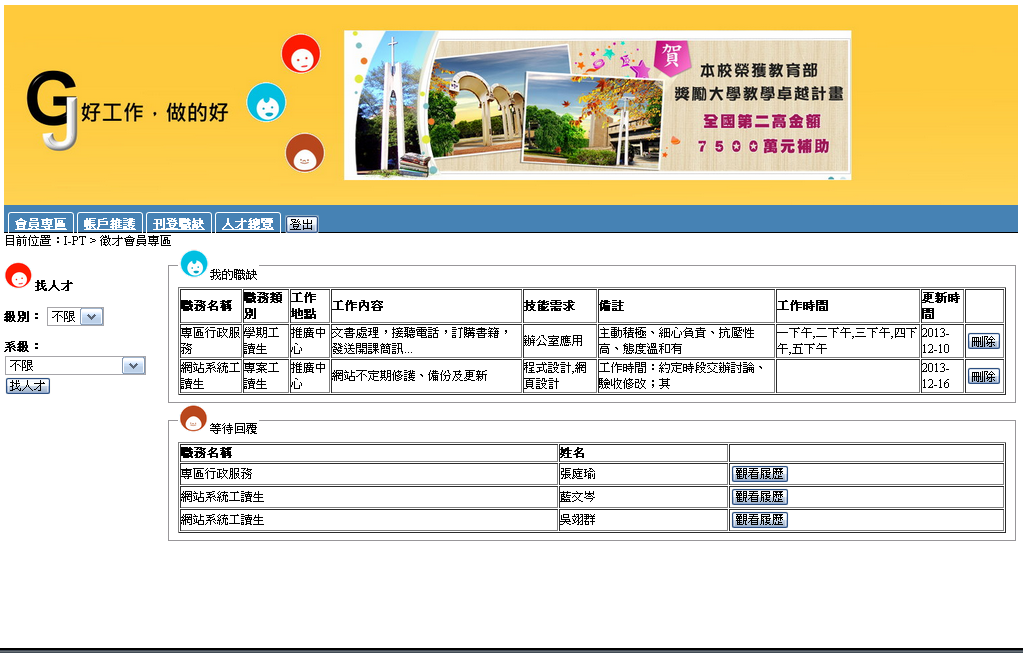1023x653 pixels.
Task: View resume of applicant 張庭瑜
Action: 760,473
